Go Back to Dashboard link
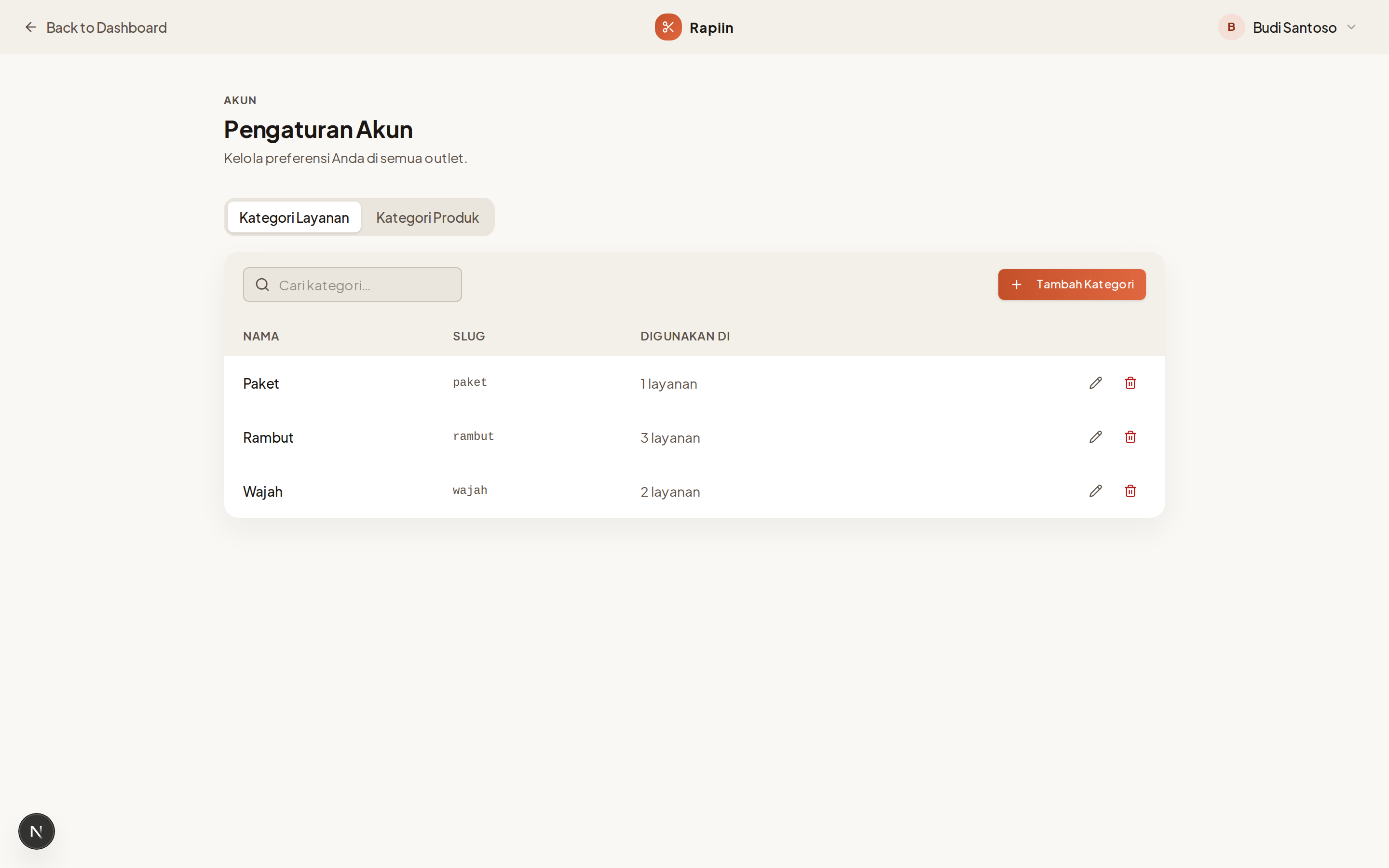The height and width of the screenshot is (868, 1389). pos(106,27)
